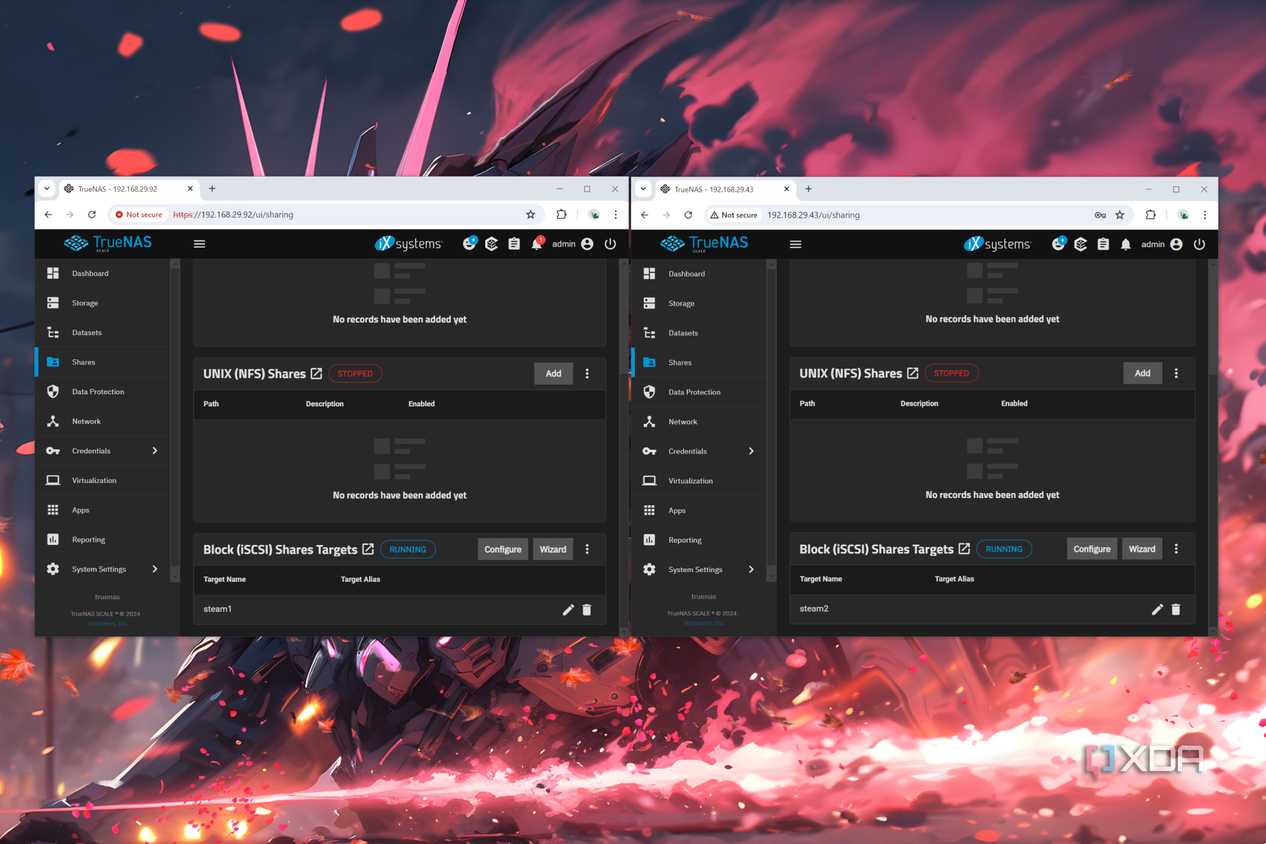Open Network in the left window sidebar
1266x844 pixels.
(x=86, y=421)
